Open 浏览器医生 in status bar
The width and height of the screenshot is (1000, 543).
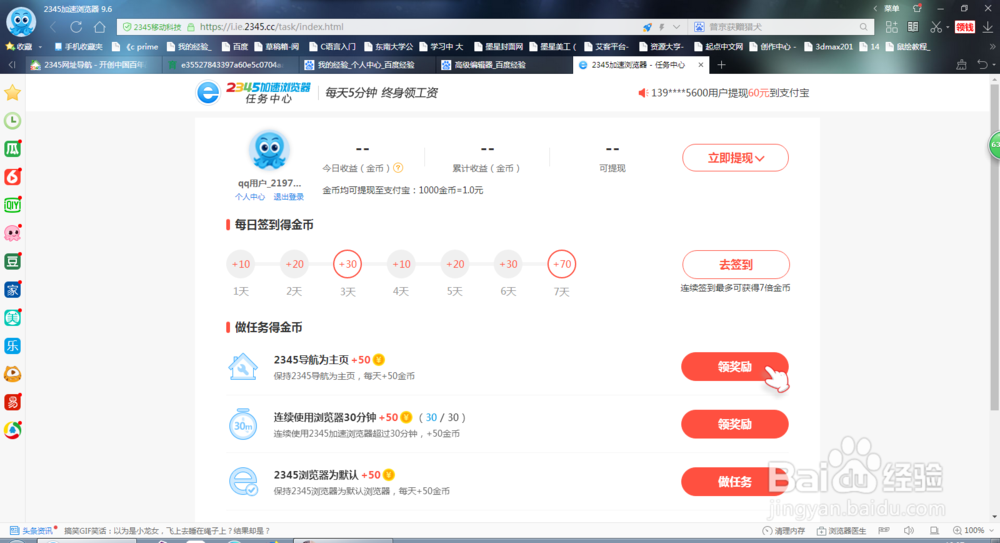pyautogui.click(x=842, y=530)
